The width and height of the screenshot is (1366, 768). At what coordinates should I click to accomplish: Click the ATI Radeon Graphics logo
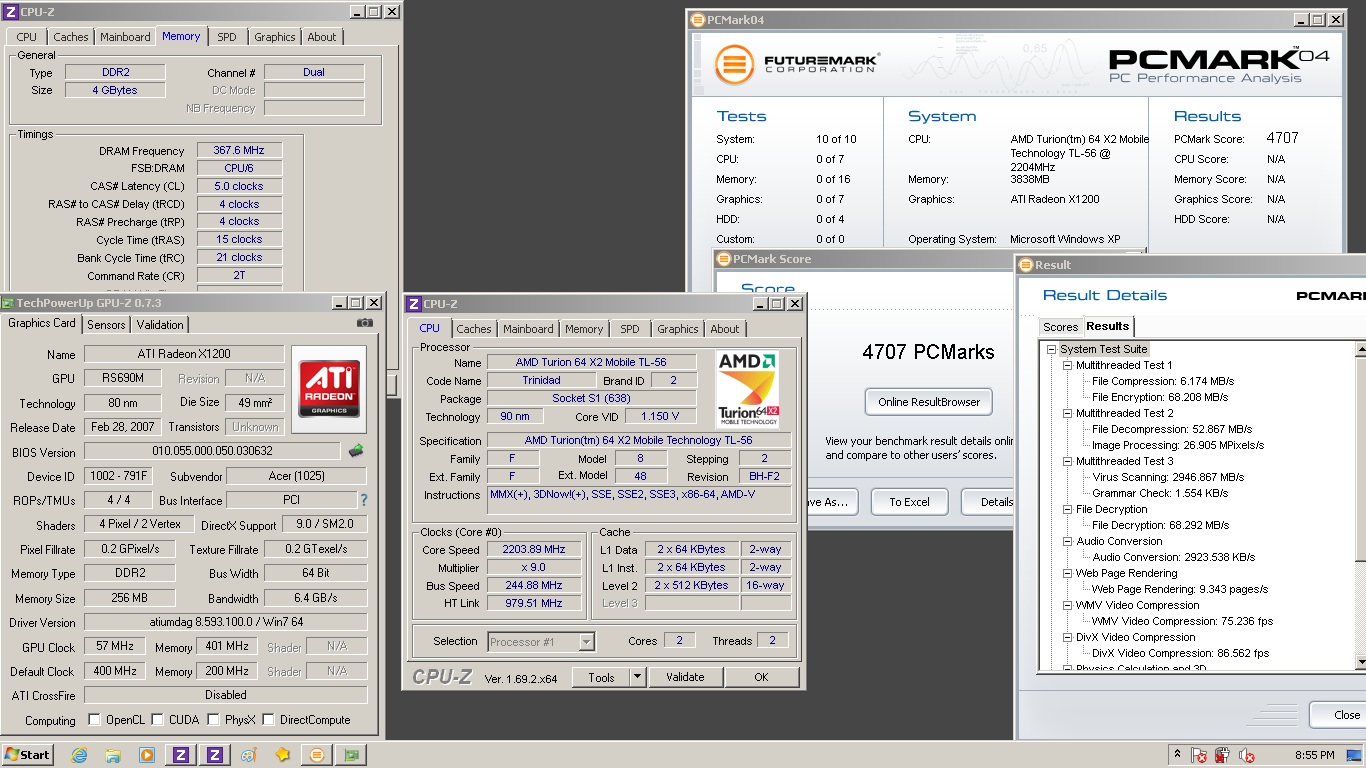click(329, 391)
